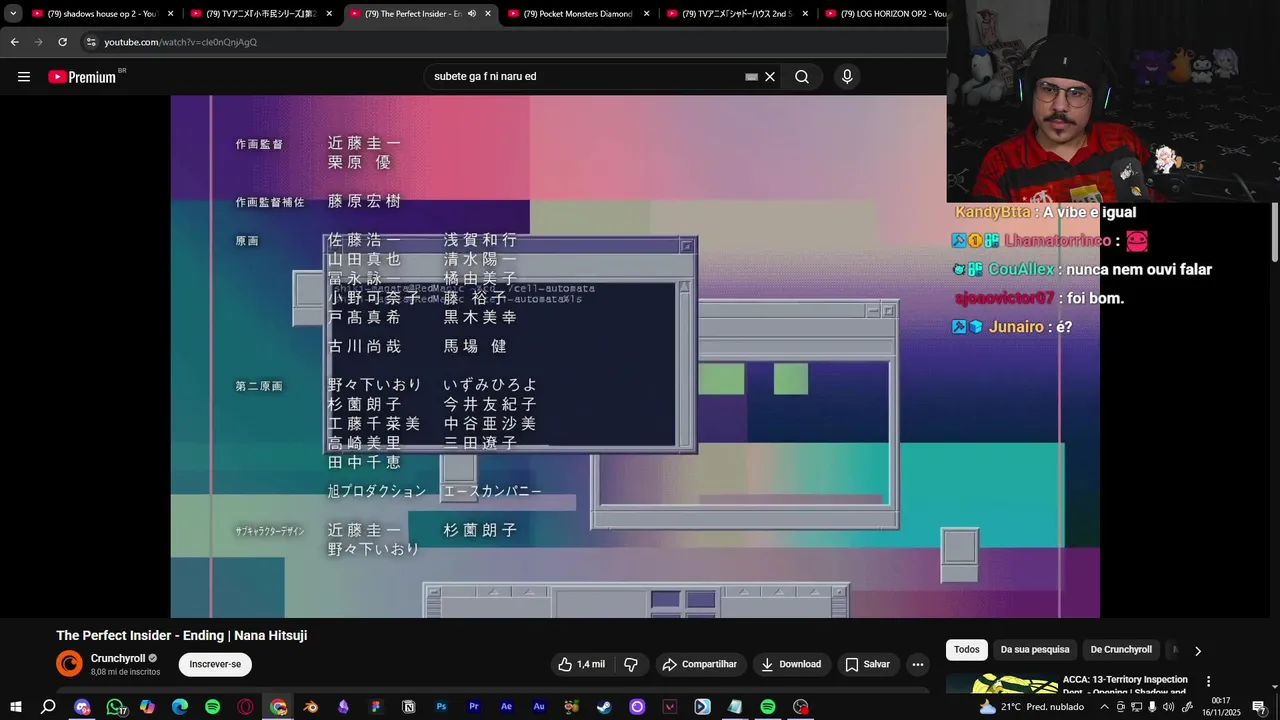Open Figma from the taskbar
The width and height of the screenshot is (1280, 720).
[376, 707]
